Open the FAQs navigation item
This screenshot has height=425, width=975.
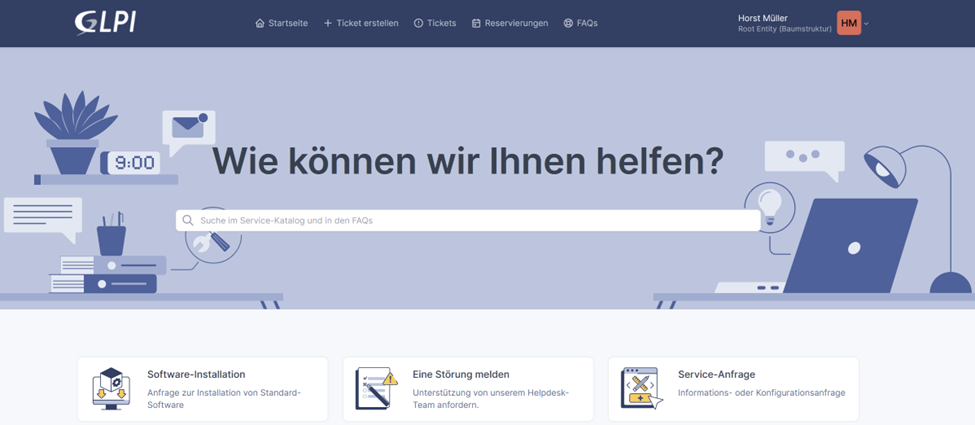pyautogui.click(x=587, y=23)
